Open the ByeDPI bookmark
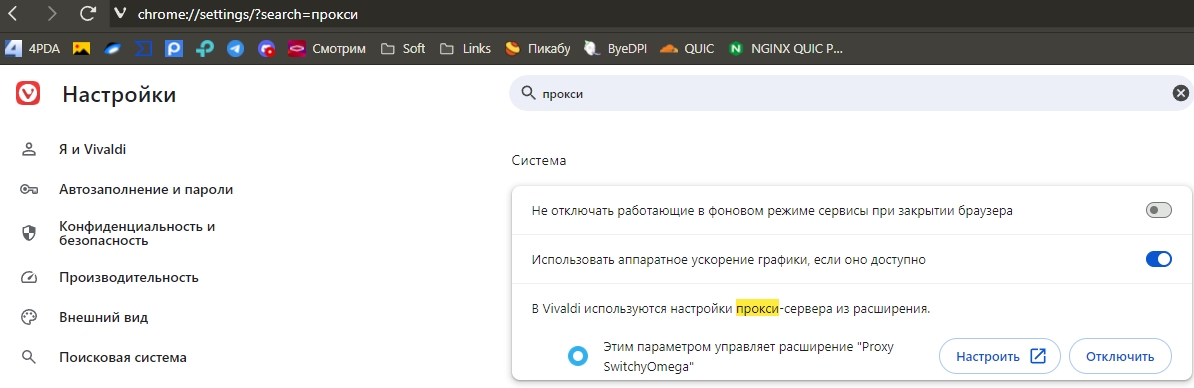 [x=615, y=49]
